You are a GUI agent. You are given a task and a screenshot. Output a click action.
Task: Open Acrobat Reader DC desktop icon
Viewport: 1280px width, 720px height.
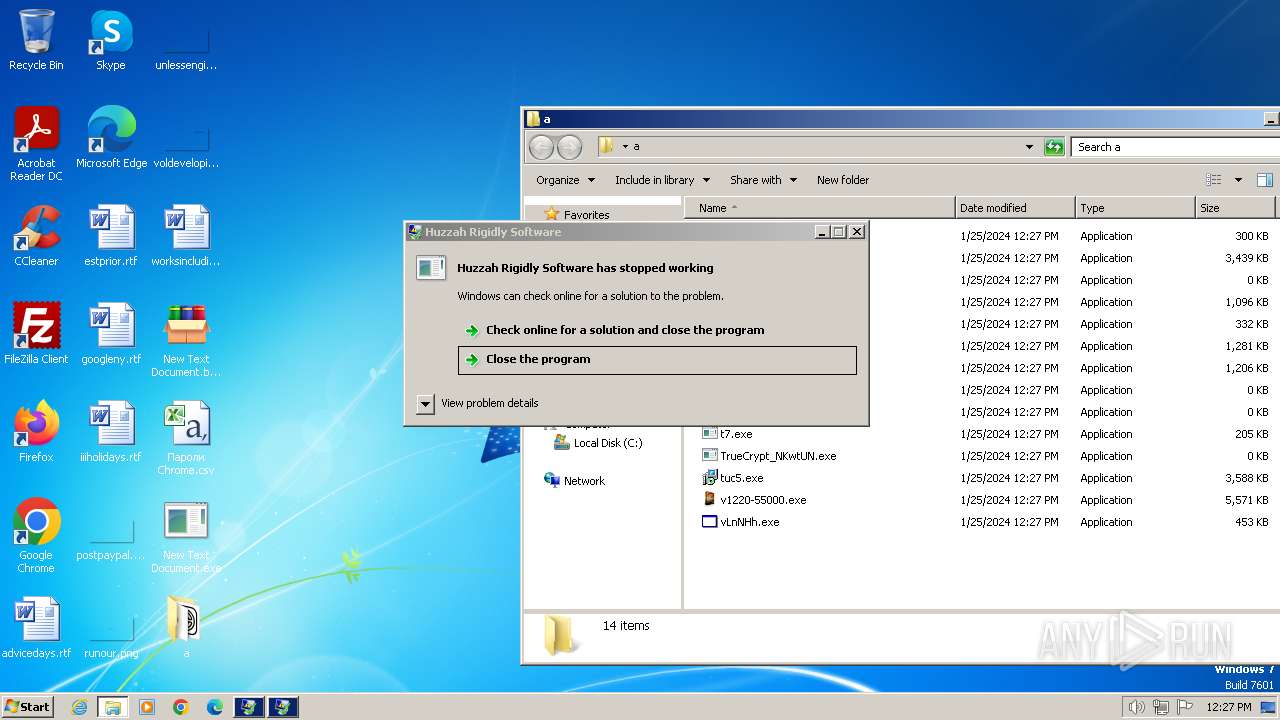36,143
